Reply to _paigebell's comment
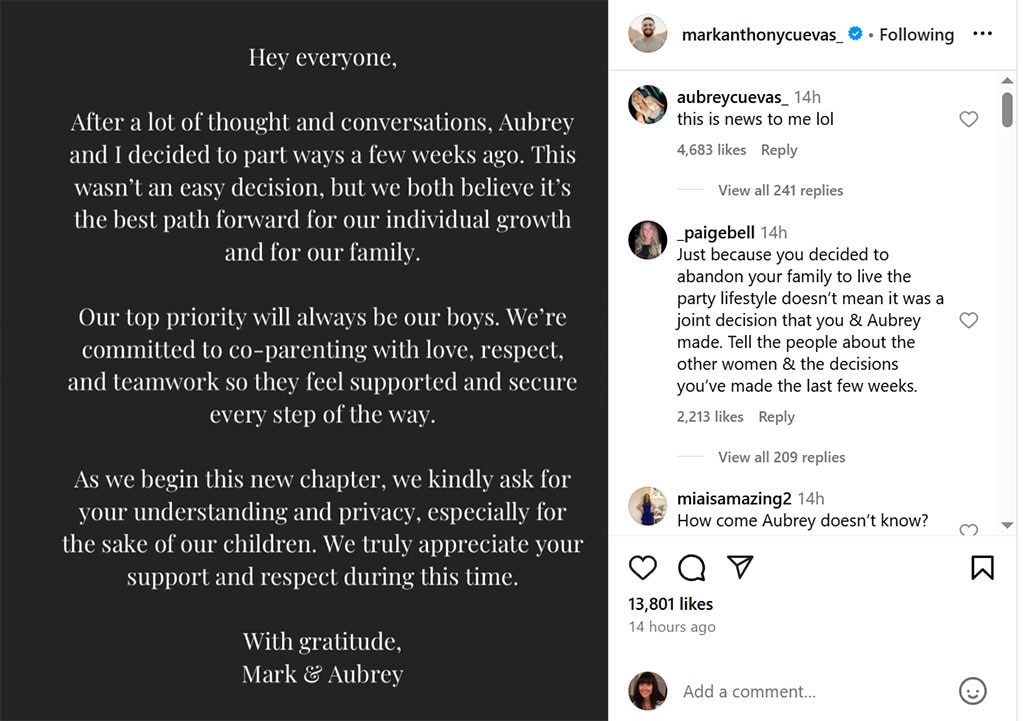This screenshot has width=1024, height=721. [x=776, y=416]
